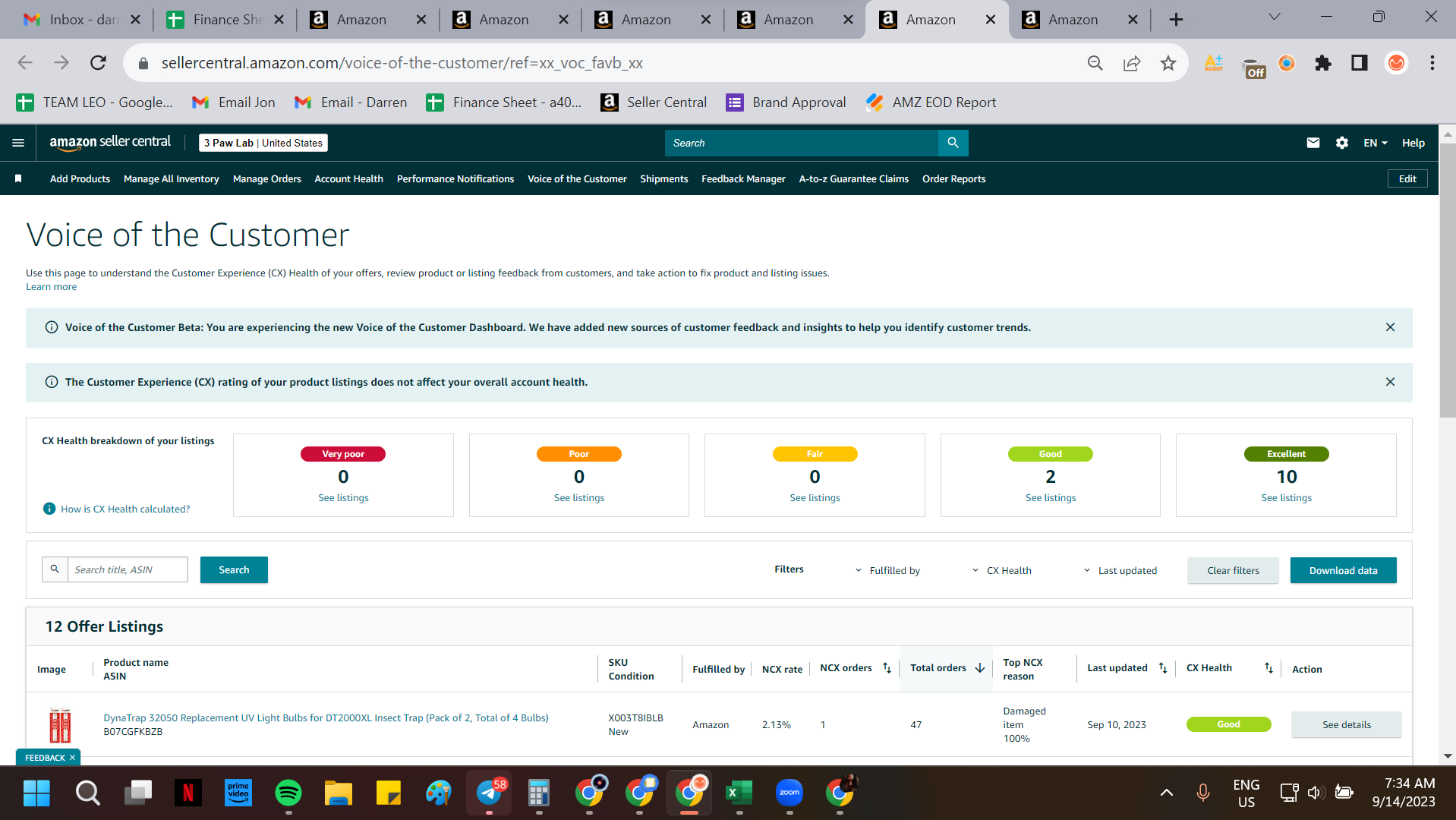Open Zoom from the taskbar

point(789,793)
